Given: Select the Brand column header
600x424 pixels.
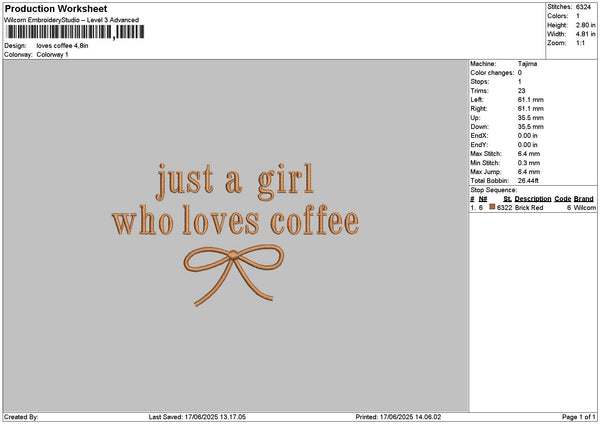Looking at the screenshot, I should (x=584, y=200).
